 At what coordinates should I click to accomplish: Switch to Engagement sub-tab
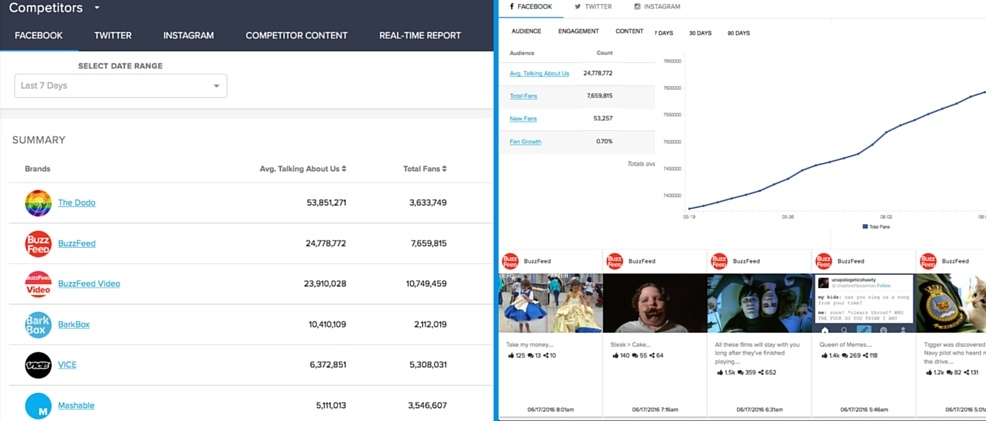pos(578,32)
